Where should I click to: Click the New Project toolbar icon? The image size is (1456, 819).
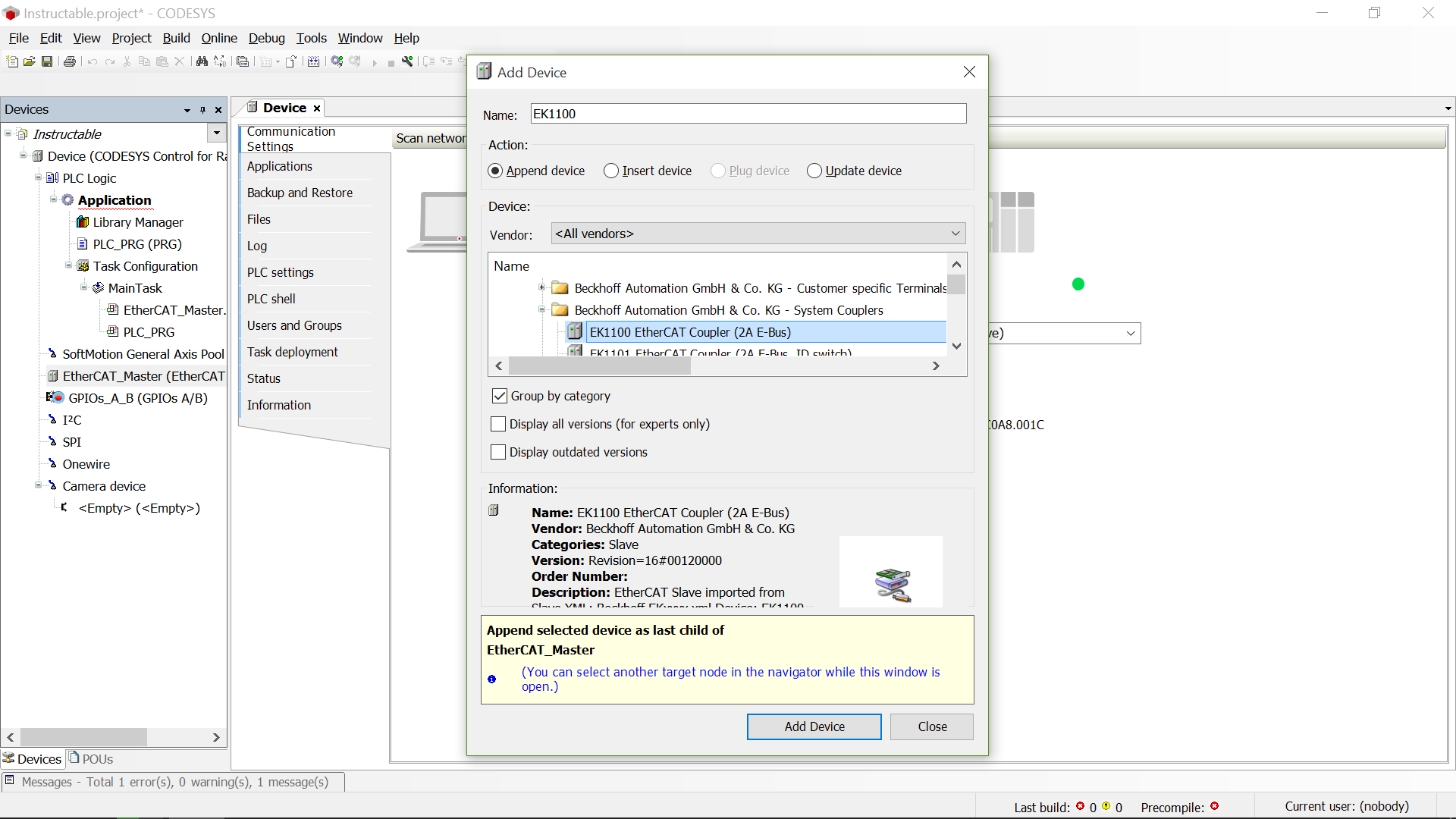[x=12, y=62]
